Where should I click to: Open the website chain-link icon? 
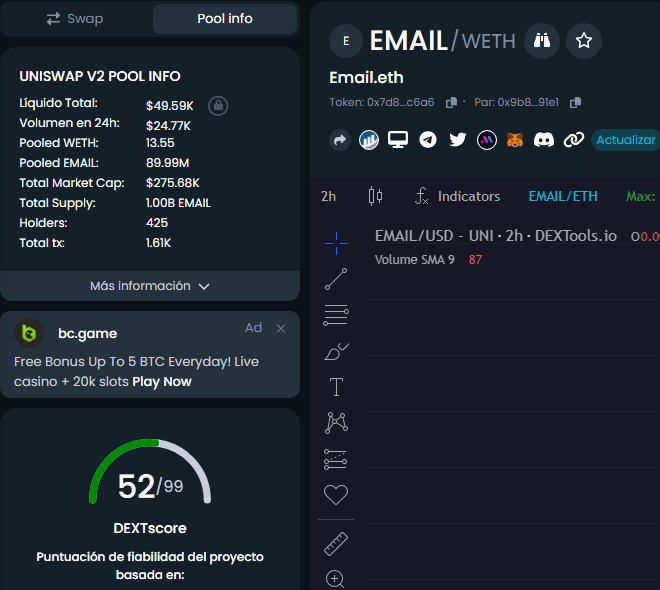tap(574, 140)
